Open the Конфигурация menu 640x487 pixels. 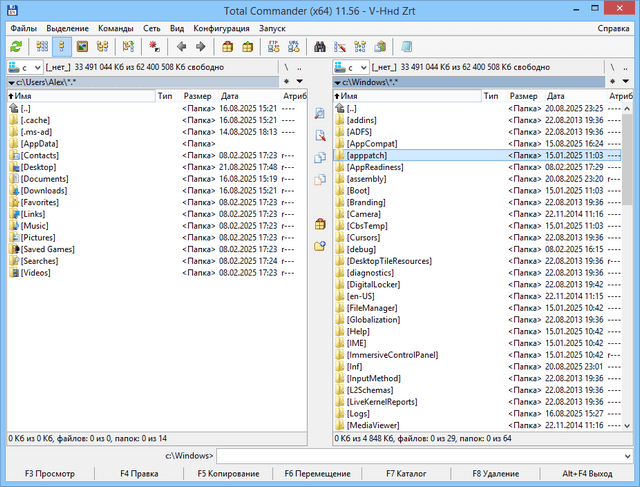[221, 28]
